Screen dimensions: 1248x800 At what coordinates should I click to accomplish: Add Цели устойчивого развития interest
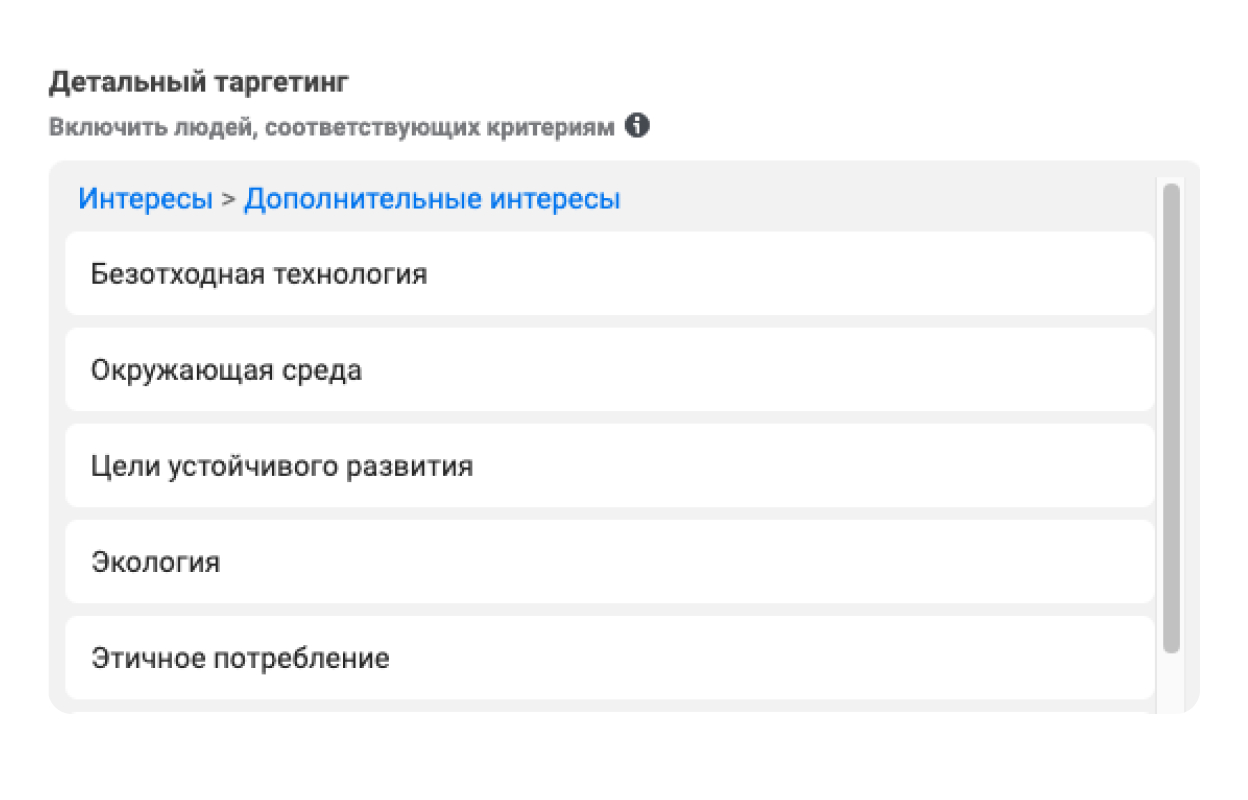(x=610, y=466)
